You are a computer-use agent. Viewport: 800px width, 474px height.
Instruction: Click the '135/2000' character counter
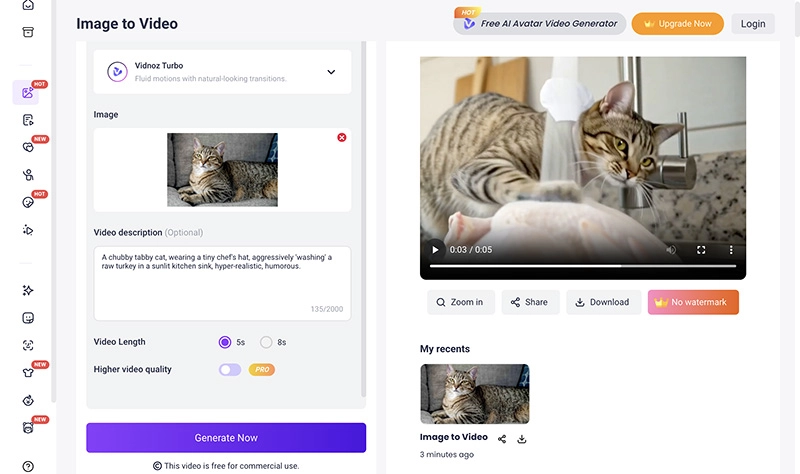click(x=327, y=309)
